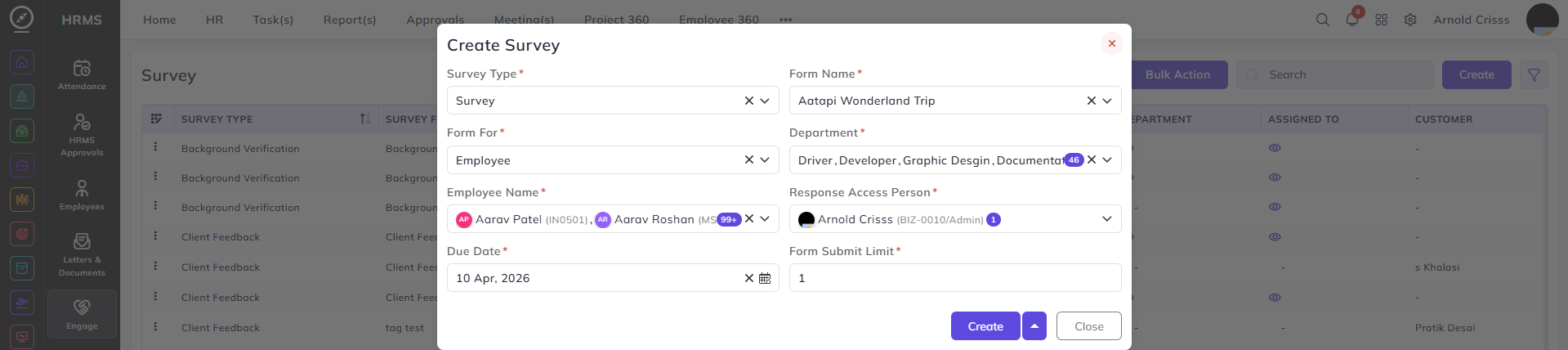Clear all selected Departments
The width and height of the screenshot is (1568, 350).
coord(1091,159)
